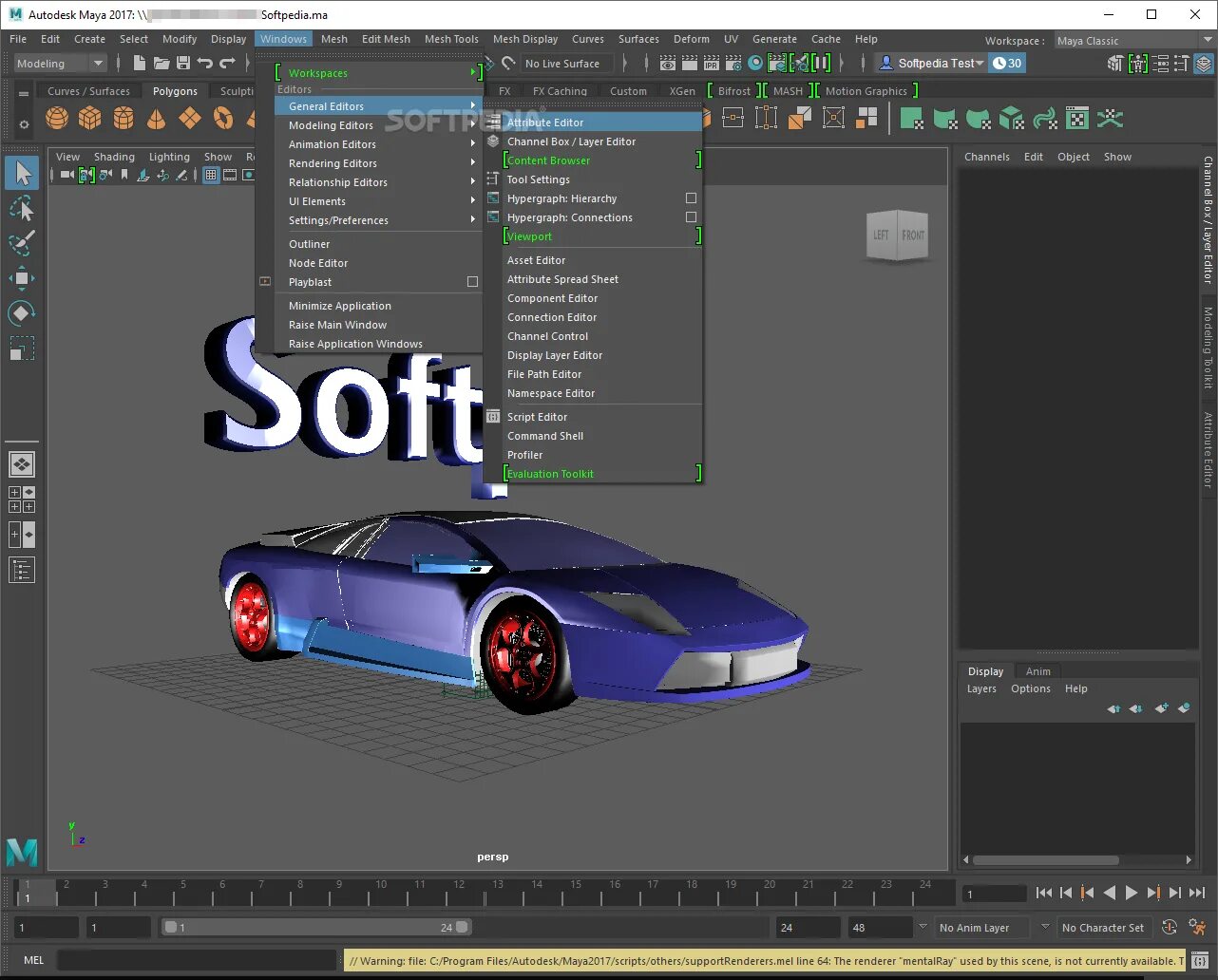The image size is (1218, 980).
Task: Open the Maya Classic workspace dropdown
Action: click(1132, 41)
